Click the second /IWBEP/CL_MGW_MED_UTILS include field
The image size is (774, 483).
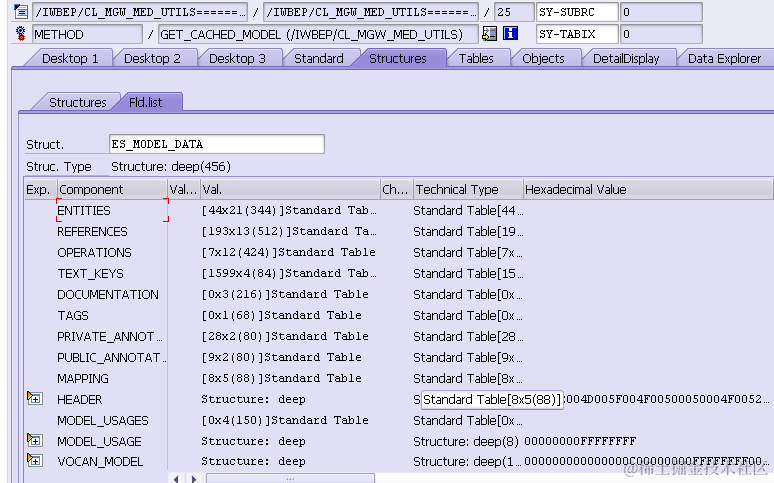(371, 12)
